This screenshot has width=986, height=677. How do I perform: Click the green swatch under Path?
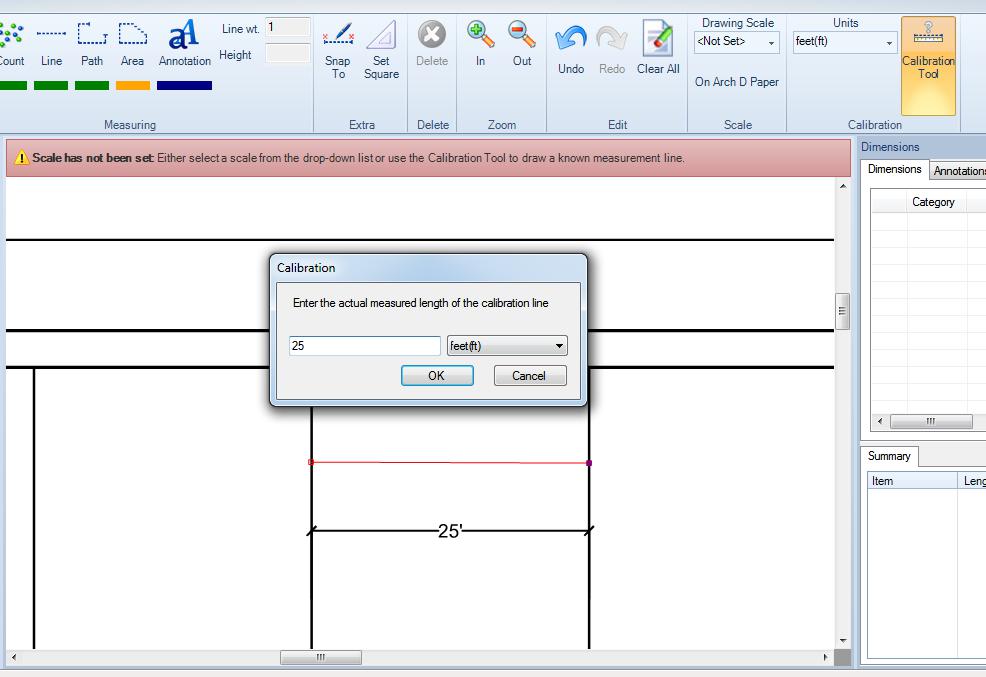(92, 85)
